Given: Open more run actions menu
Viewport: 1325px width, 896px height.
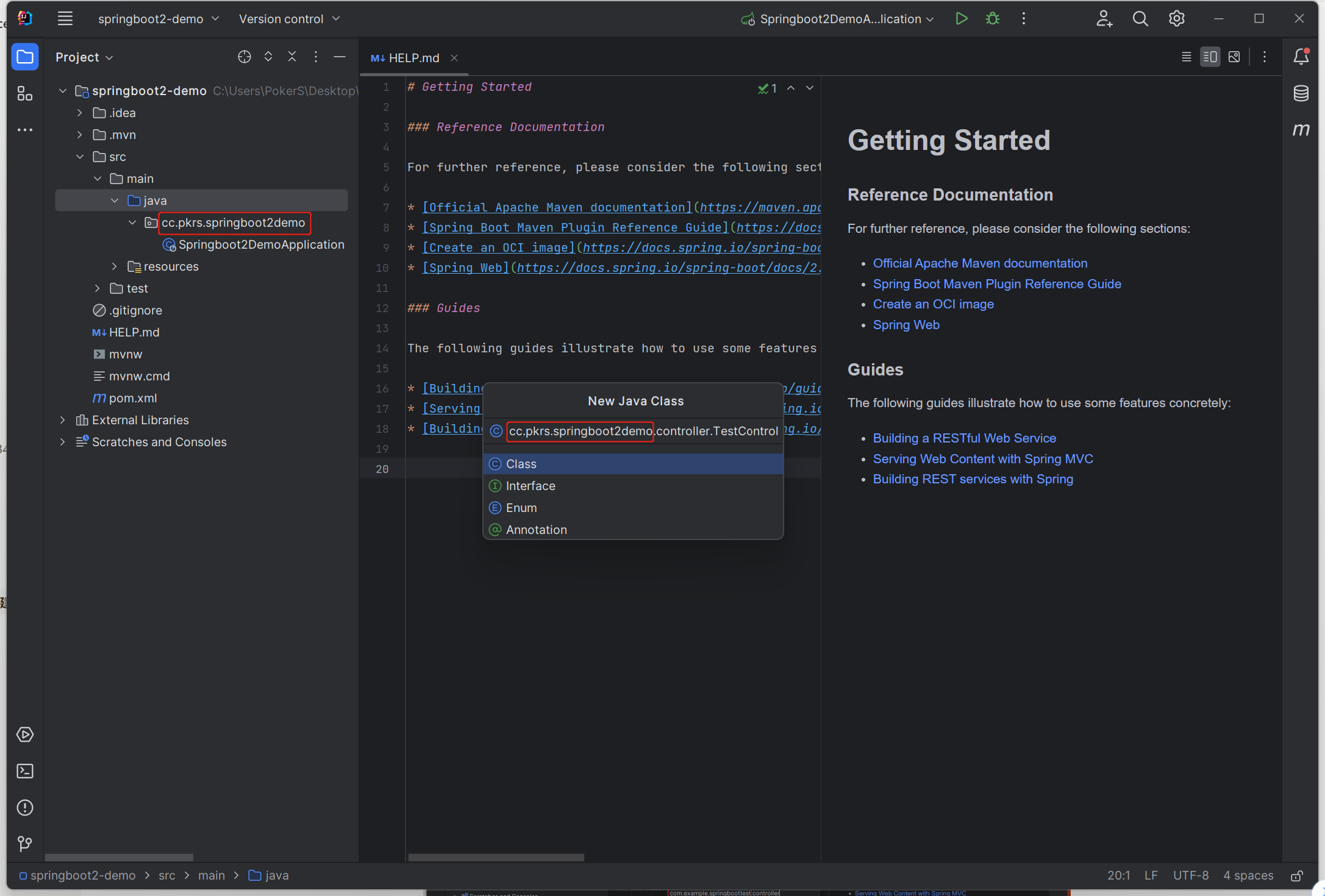Looking at the screenshot, I should point(1024,19).
